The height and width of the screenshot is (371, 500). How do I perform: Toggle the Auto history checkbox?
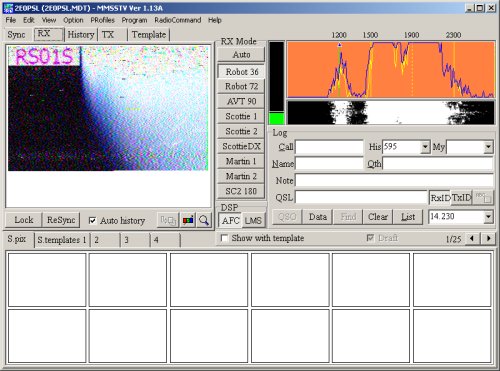click(93, 221)
